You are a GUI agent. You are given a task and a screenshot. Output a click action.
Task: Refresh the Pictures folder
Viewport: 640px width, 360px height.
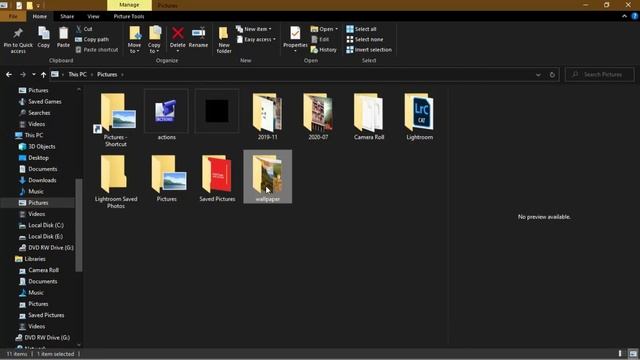pos(552,75)
